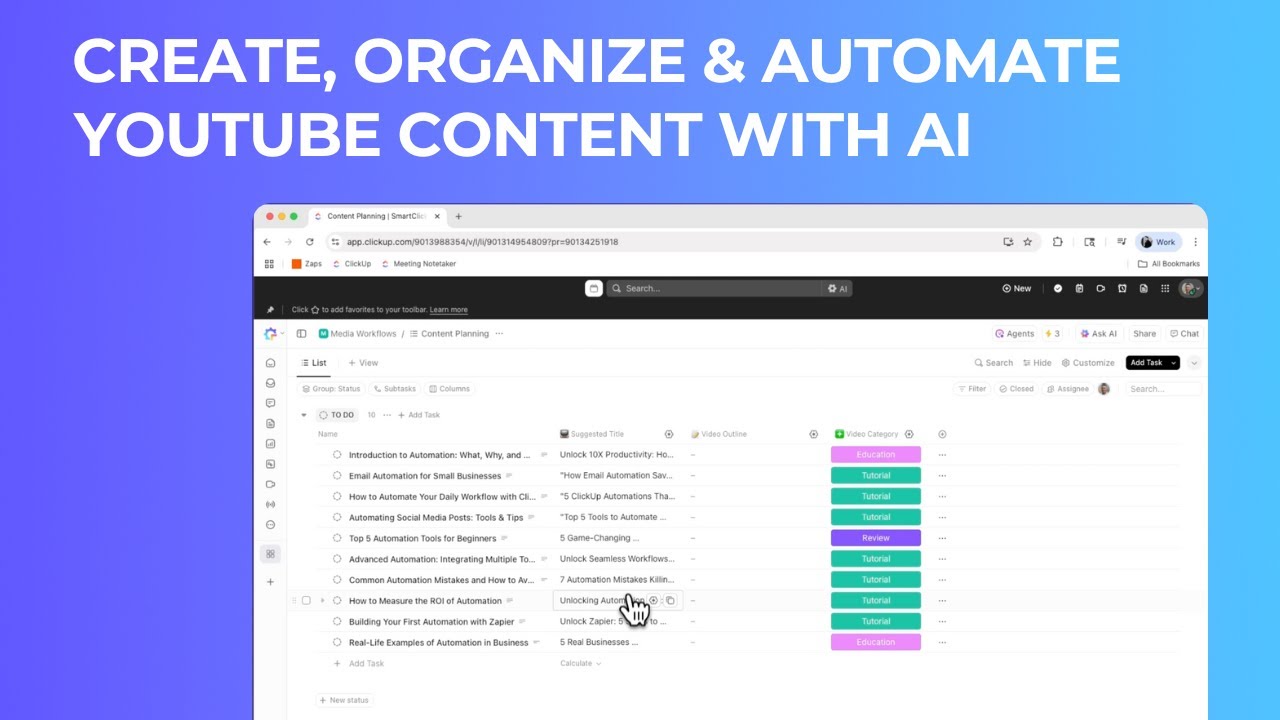The height and width of the screenshot is (720, 1280).
Task: Click the New status button
Action: pyautogui.click(x=345, y=700)
